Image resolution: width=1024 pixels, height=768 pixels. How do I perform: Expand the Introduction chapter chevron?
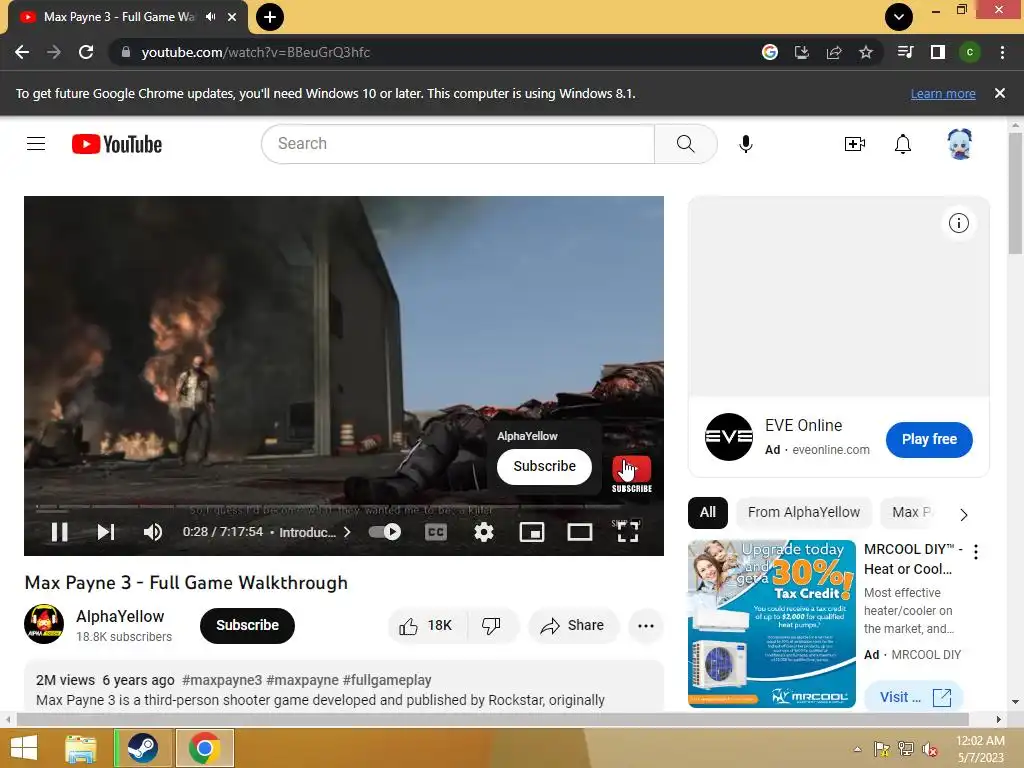click(x=347, y=532)
